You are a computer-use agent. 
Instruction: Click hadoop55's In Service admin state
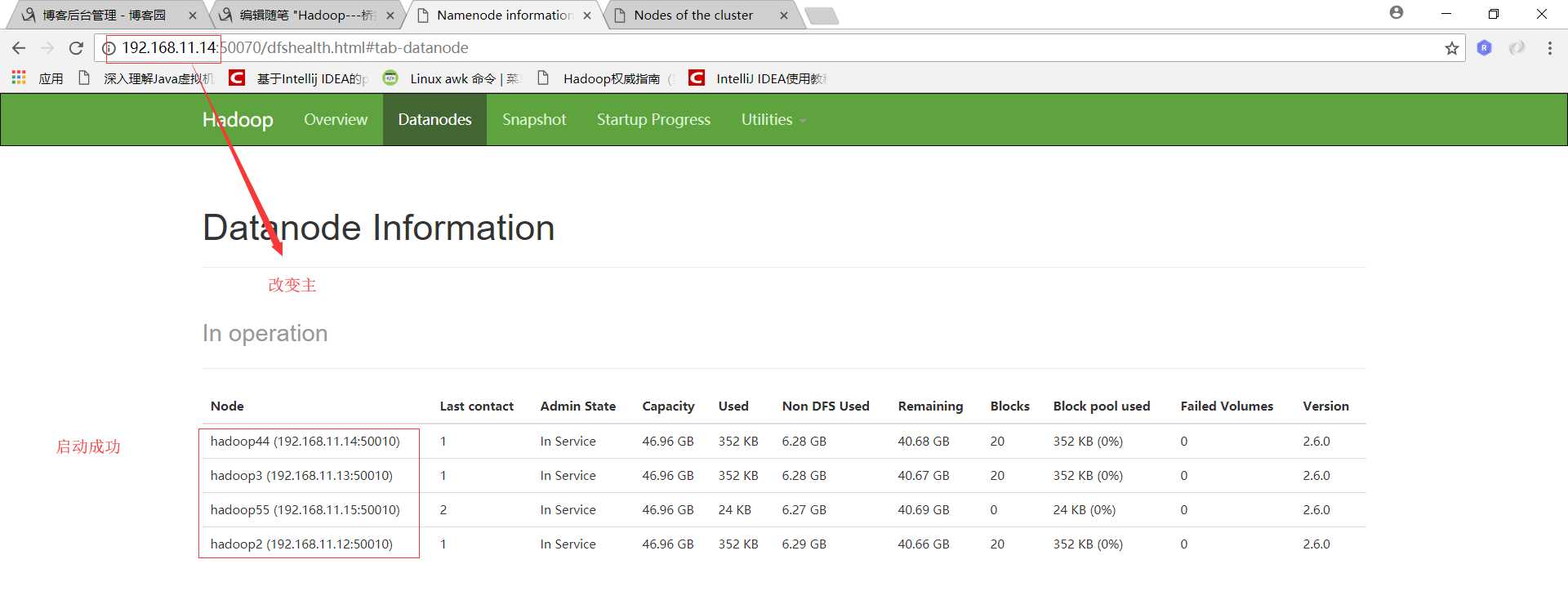click(x=568, y=509)
